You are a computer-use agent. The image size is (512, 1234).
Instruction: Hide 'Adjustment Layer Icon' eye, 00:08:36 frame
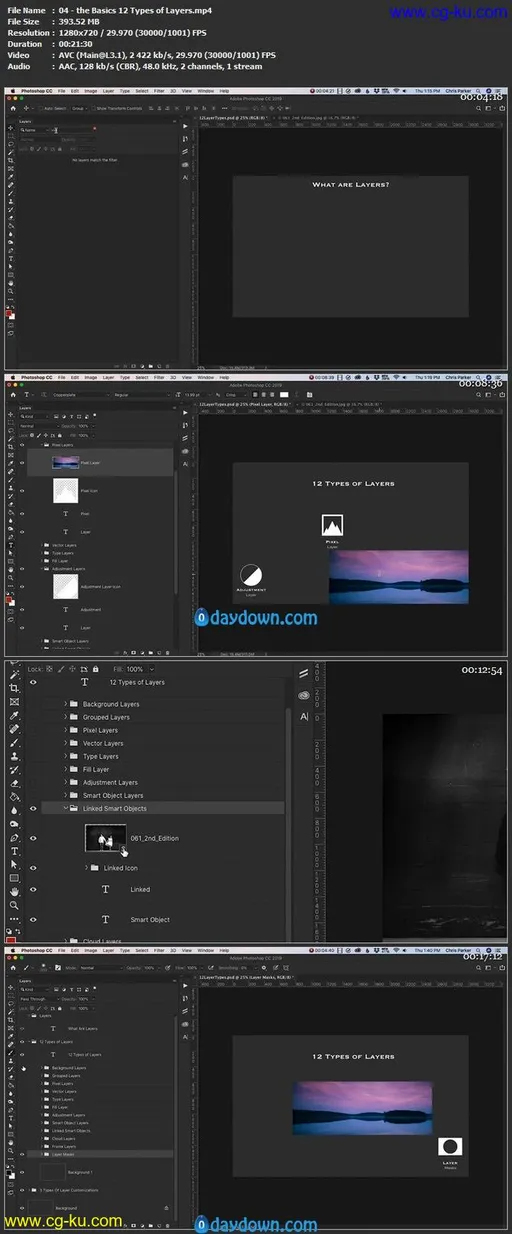22,587
